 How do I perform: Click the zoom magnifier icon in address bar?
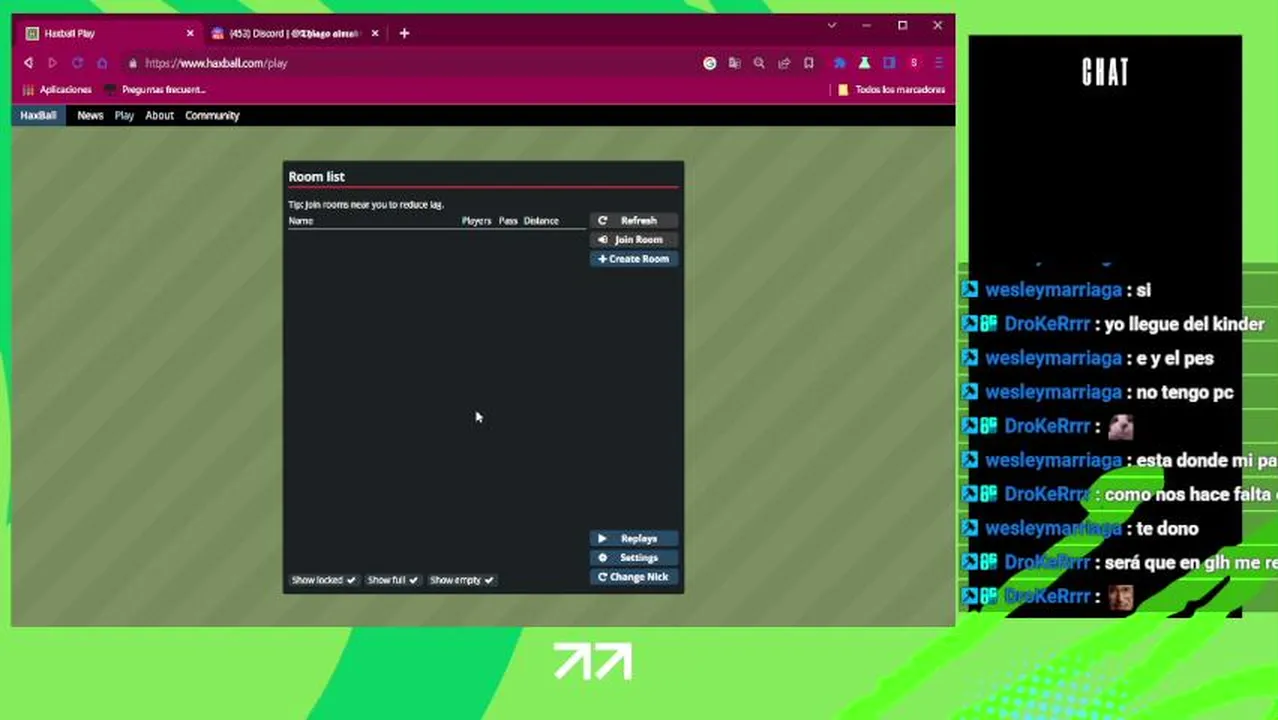[759, 63]
